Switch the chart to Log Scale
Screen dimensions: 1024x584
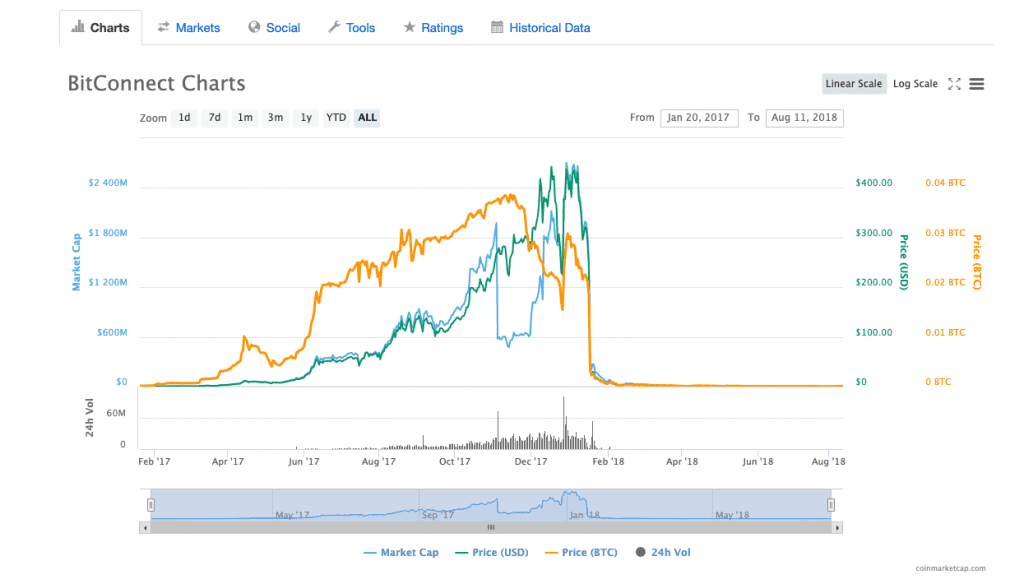click(915, 84)
